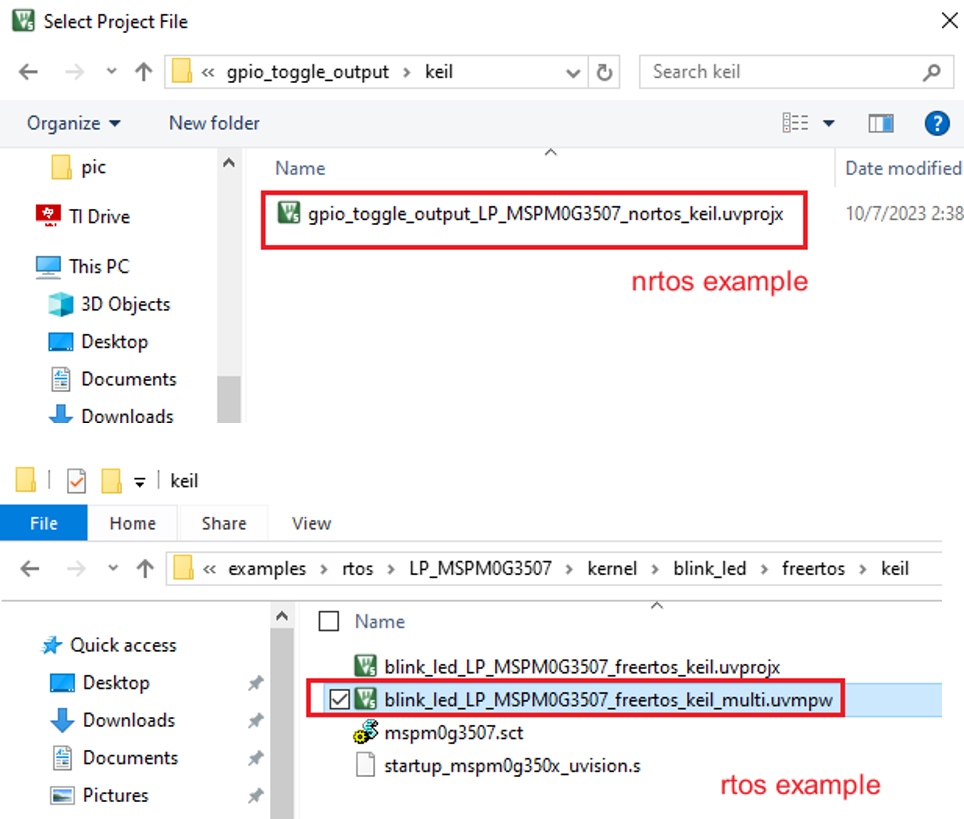This screenshot has height=819, width=964.
Task: Expand the address bar path history dropdown
Action: [x=573, y=72]
